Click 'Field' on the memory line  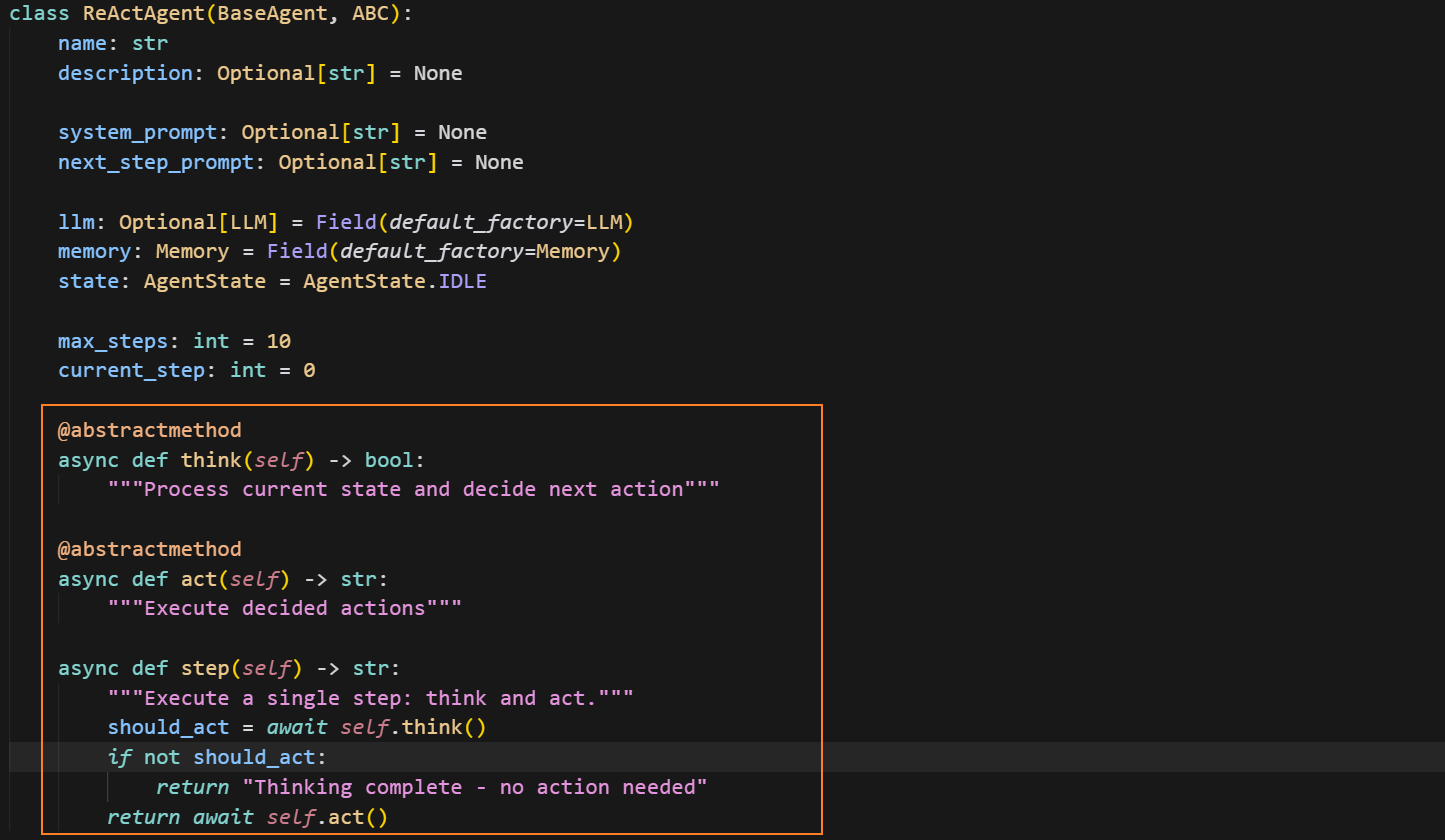pos(297,251)
